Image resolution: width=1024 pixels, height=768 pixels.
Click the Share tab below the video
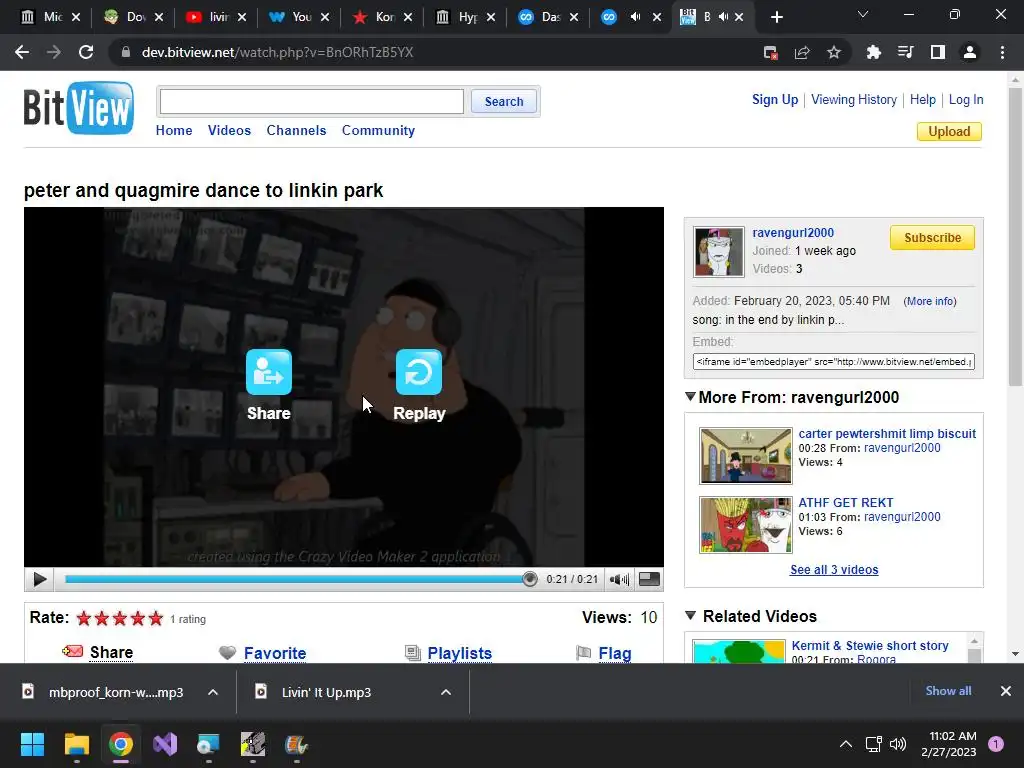pos(111,652)
